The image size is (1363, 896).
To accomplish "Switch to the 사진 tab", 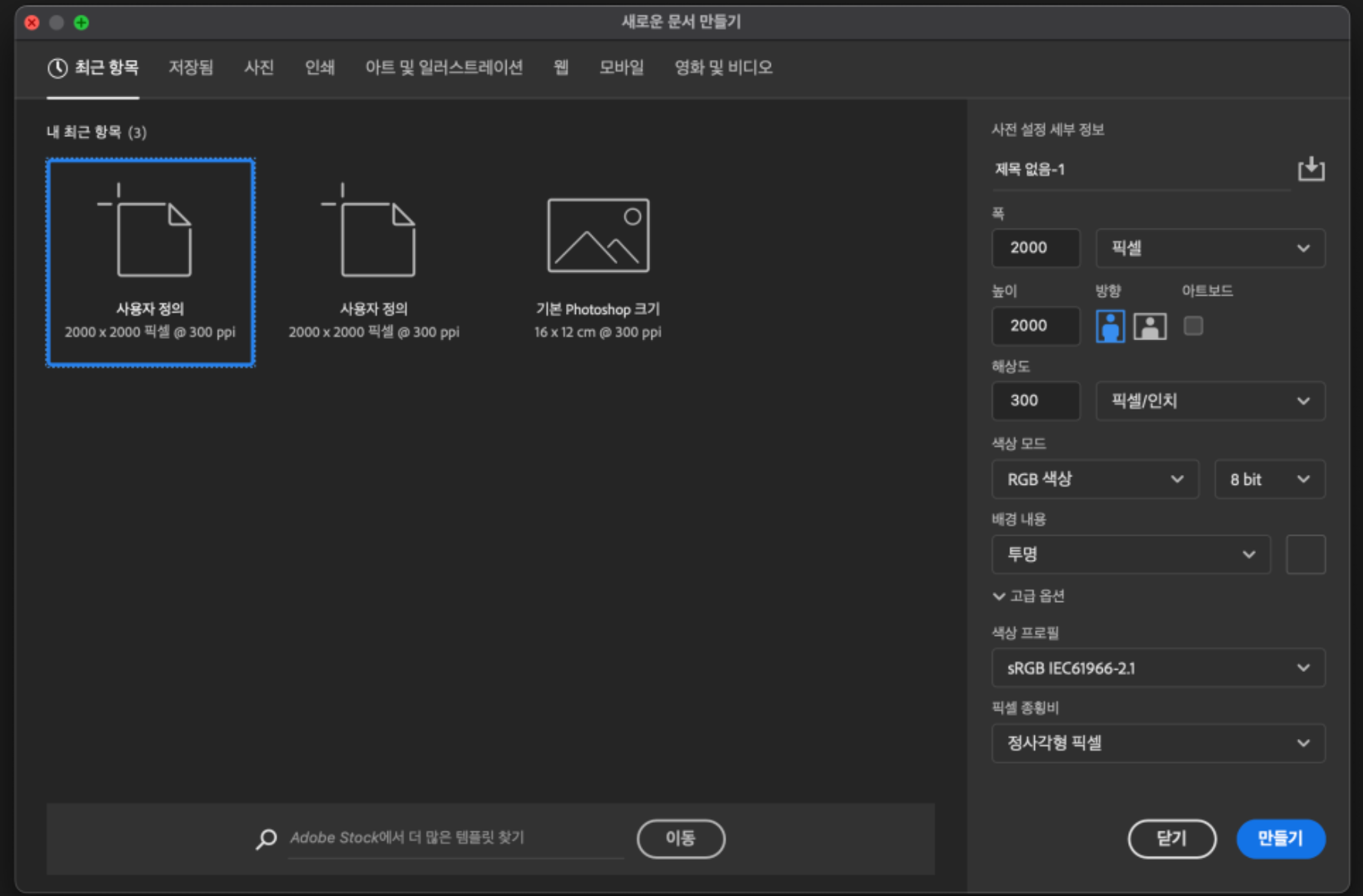I will (259, 68).
